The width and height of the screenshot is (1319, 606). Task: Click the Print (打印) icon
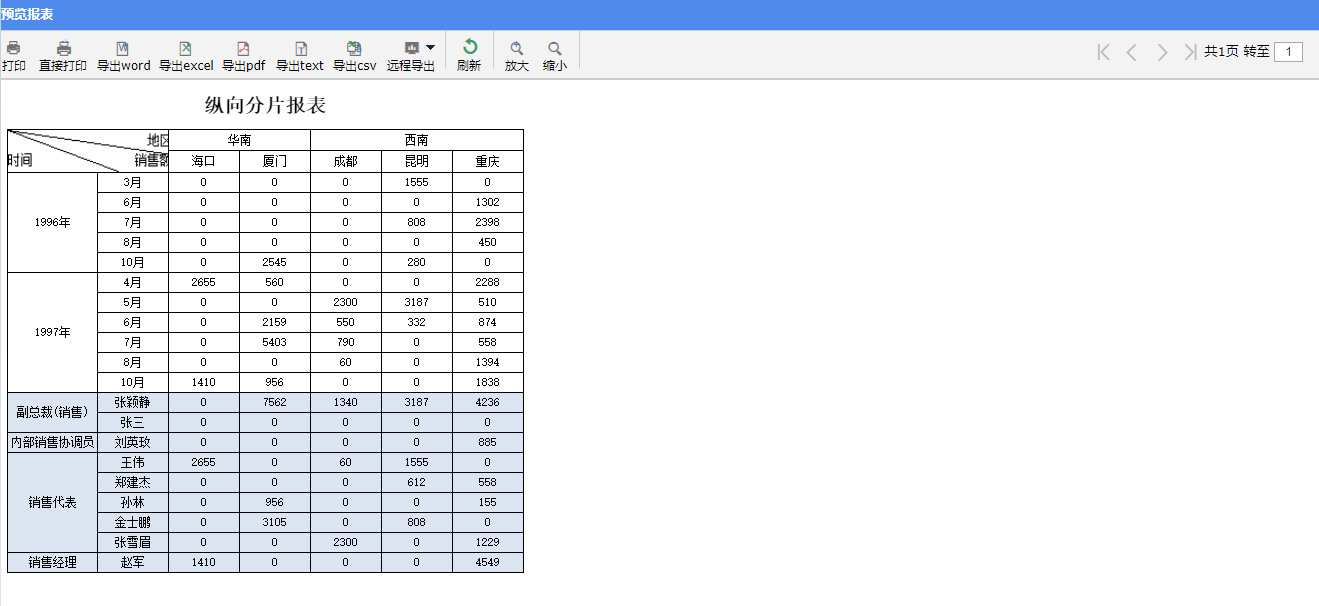click(13, 48)
